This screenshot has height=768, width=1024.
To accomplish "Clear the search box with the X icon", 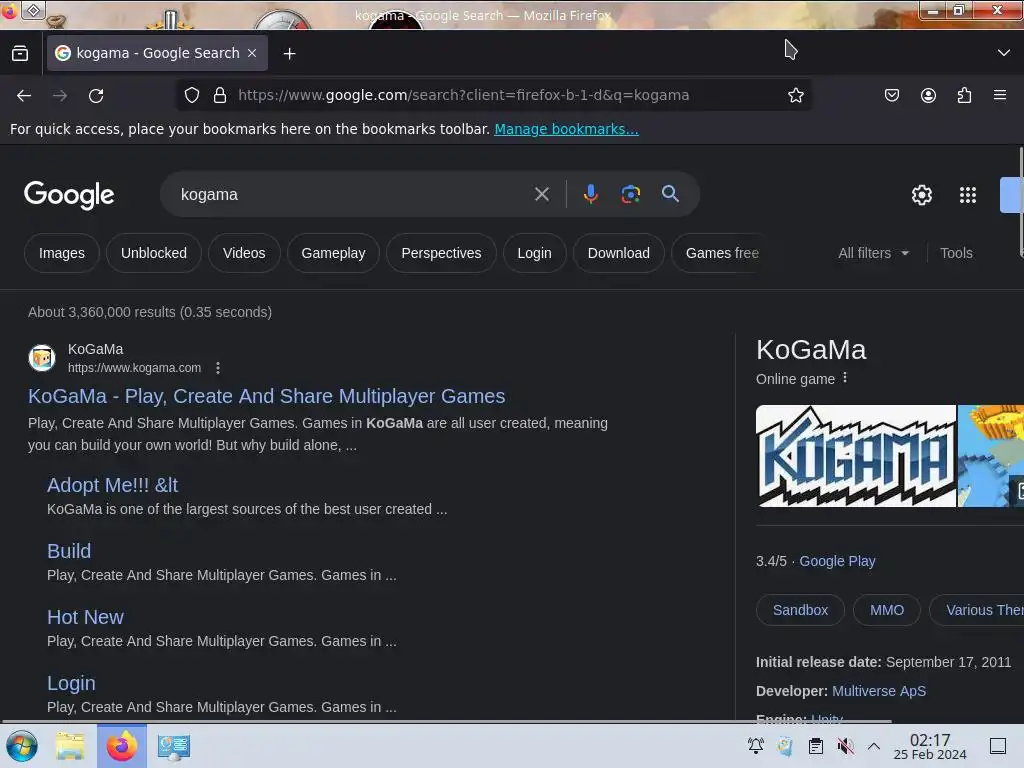I will click(x=541, y=194).
